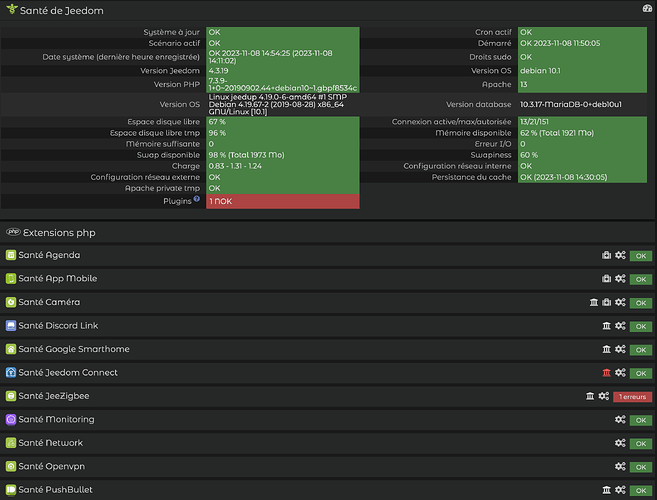Image resolution: width=657 pixels, height=500 pixels.
Task: Expand the Santé JeeZigbee panel
Action: pos(54,396)
